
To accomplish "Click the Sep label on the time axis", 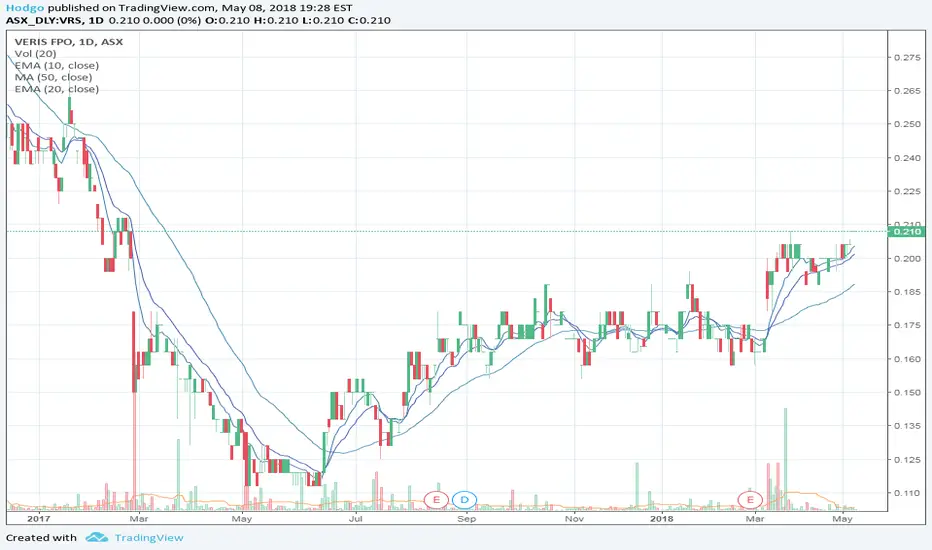I will [x=467, y=518].
